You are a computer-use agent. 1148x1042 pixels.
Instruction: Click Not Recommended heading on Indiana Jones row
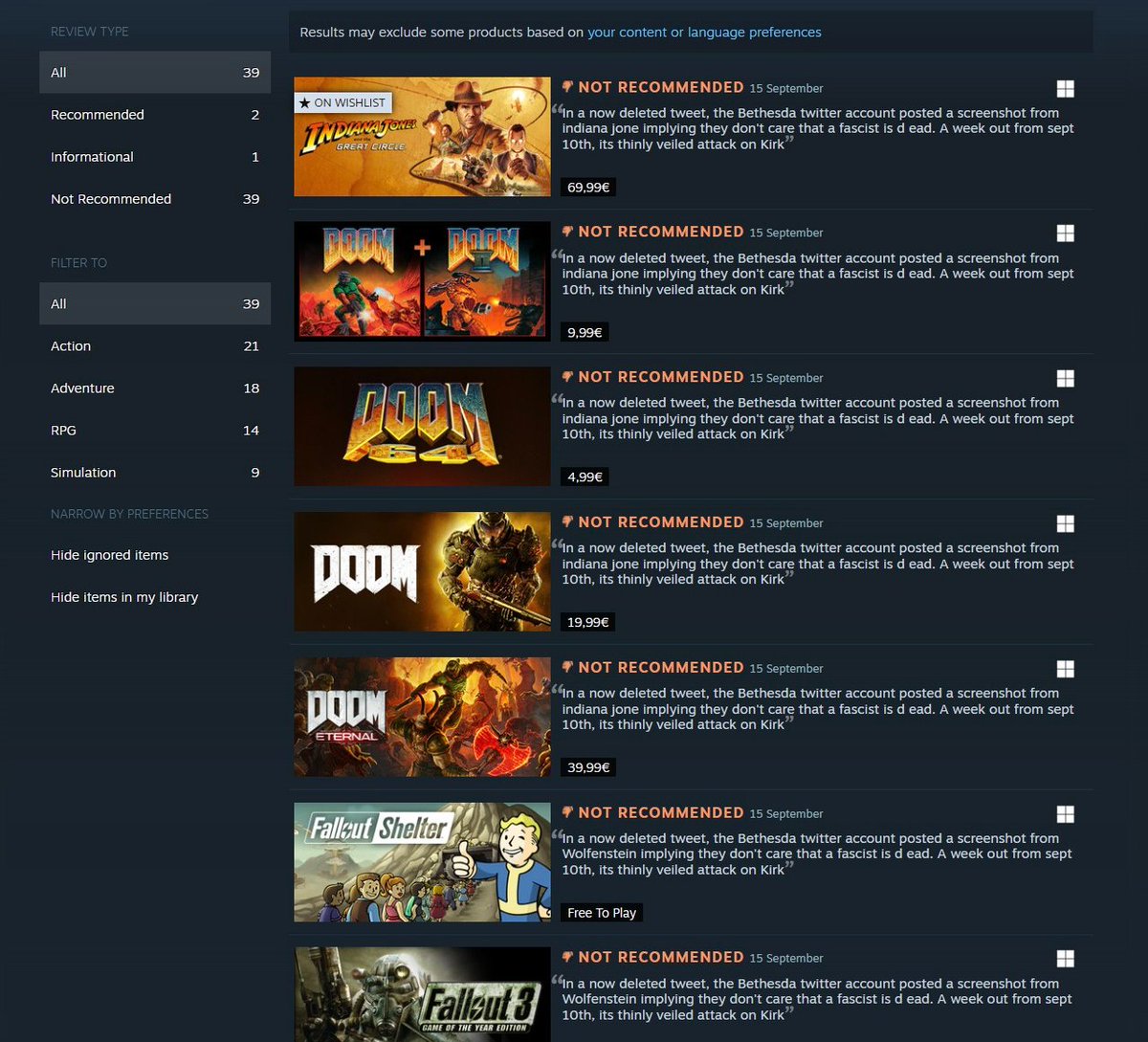pyautogui.click(x=661, y=87)
